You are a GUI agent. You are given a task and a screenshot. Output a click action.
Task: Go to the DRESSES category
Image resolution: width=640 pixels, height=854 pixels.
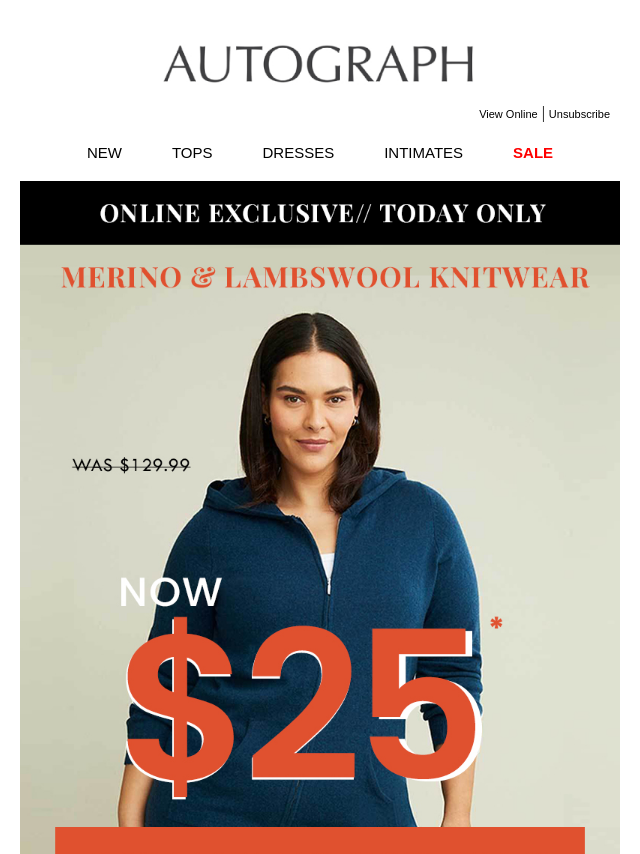click(x=298, y=153)
